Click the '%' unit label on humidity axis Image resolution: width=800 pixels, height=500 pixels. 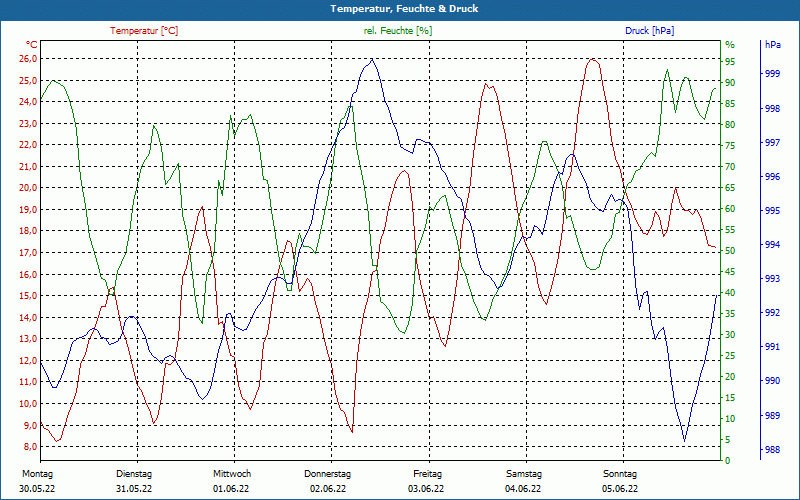730,45
